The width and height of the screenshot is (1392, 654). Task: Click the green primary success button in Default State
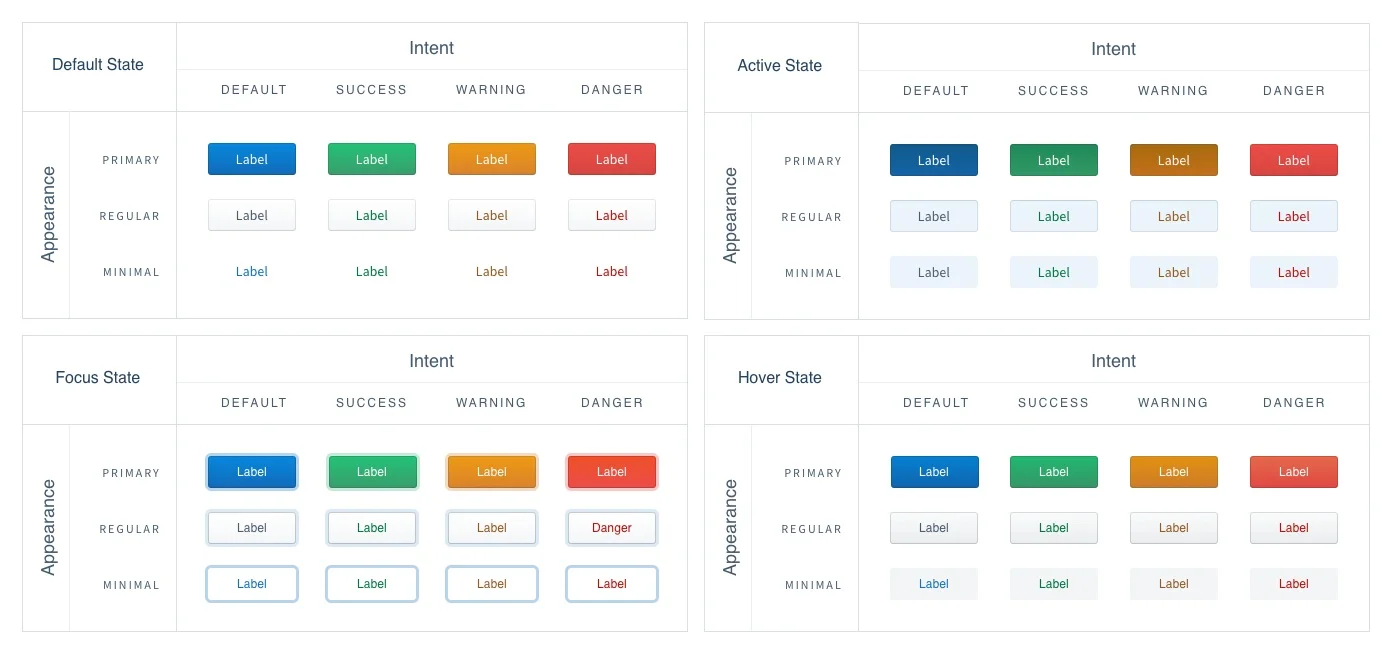point(372,159)
